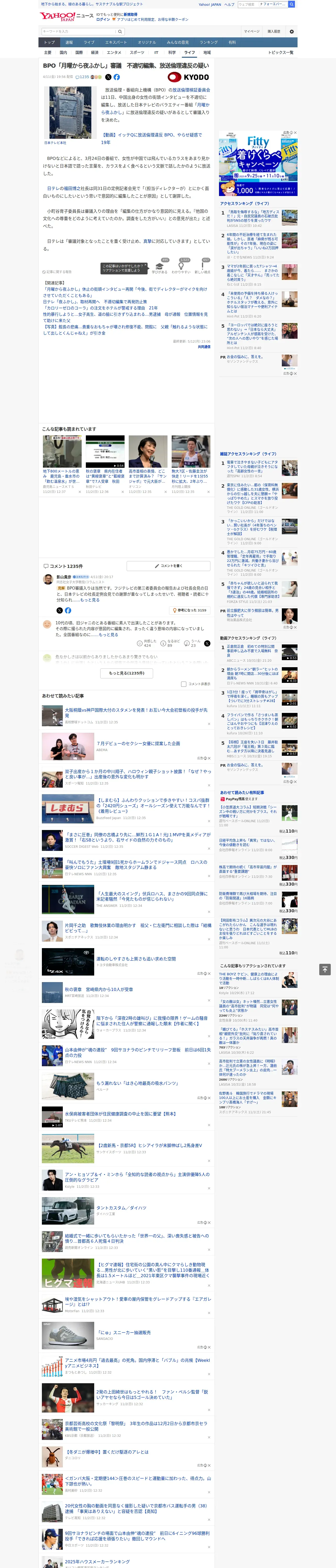The image size is (336, 1568).
Task: Click the コメントを書く button
Action: (x=168, y=566)
